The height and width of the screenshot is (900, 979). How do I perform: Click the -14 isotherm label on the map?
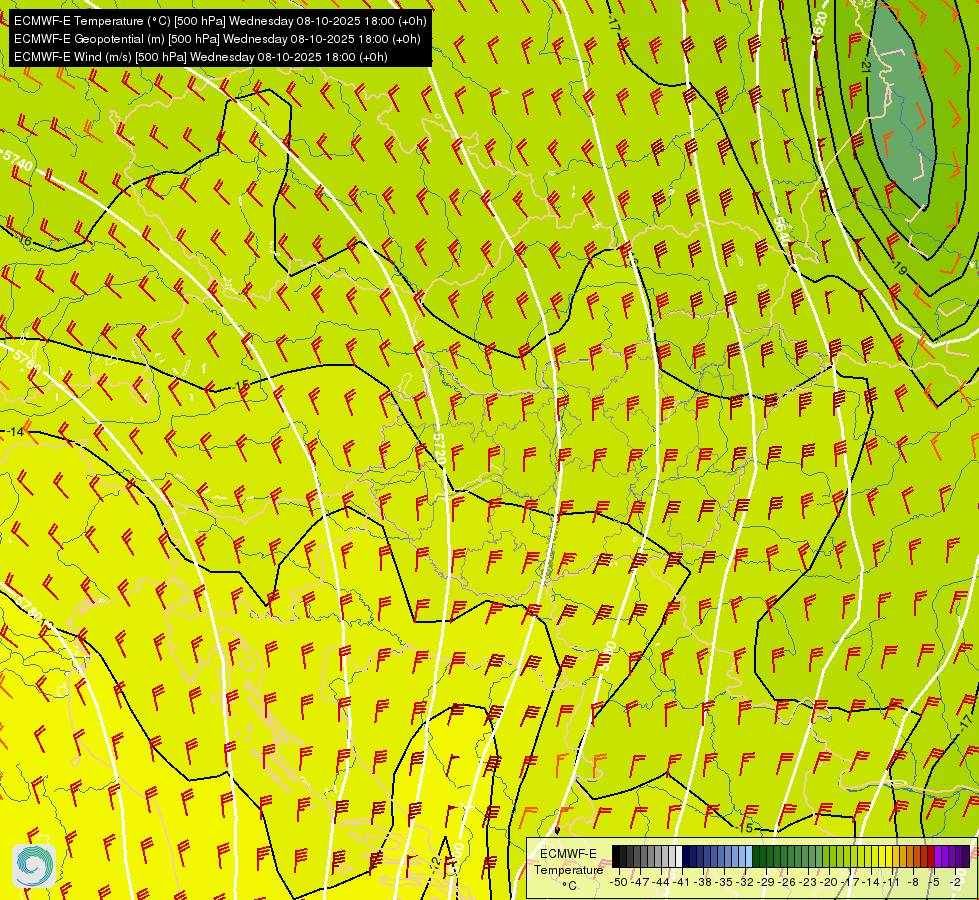click(x=15, y=432)
